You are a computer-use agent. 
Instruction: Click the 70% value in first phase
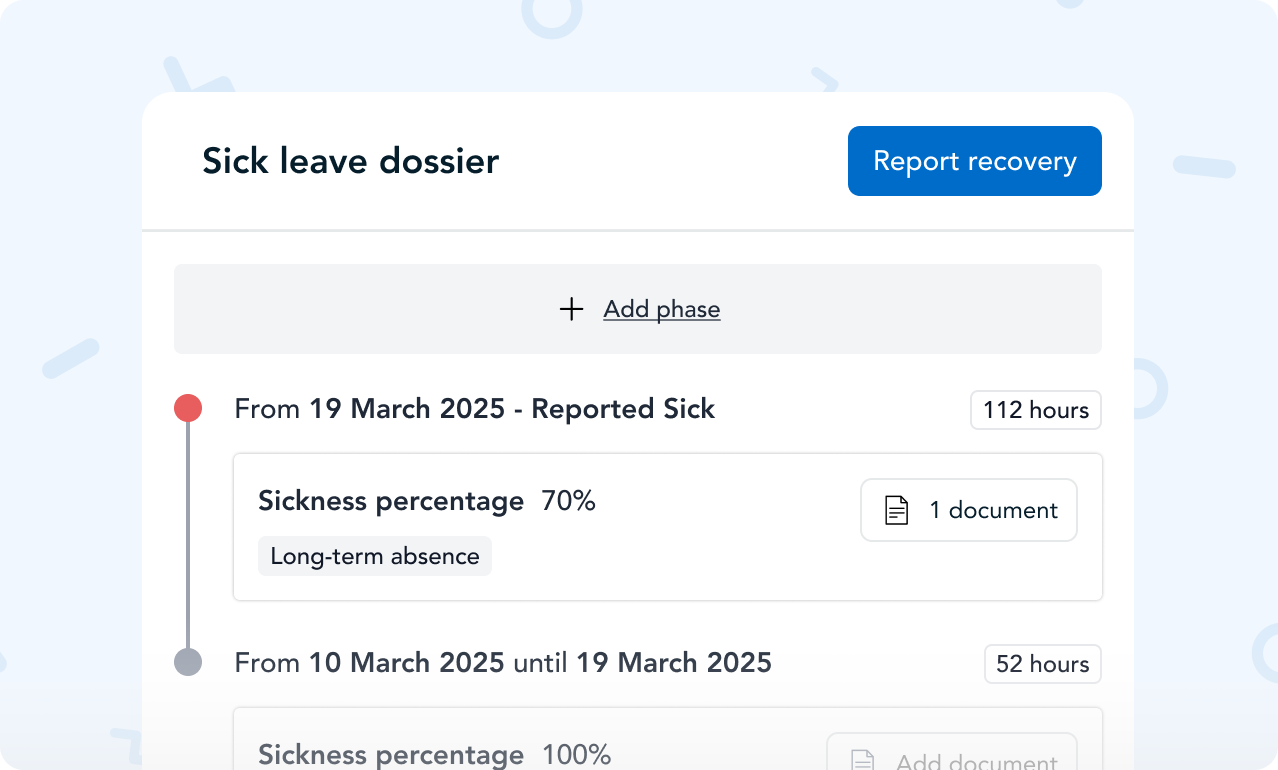[x=568, y=501]
